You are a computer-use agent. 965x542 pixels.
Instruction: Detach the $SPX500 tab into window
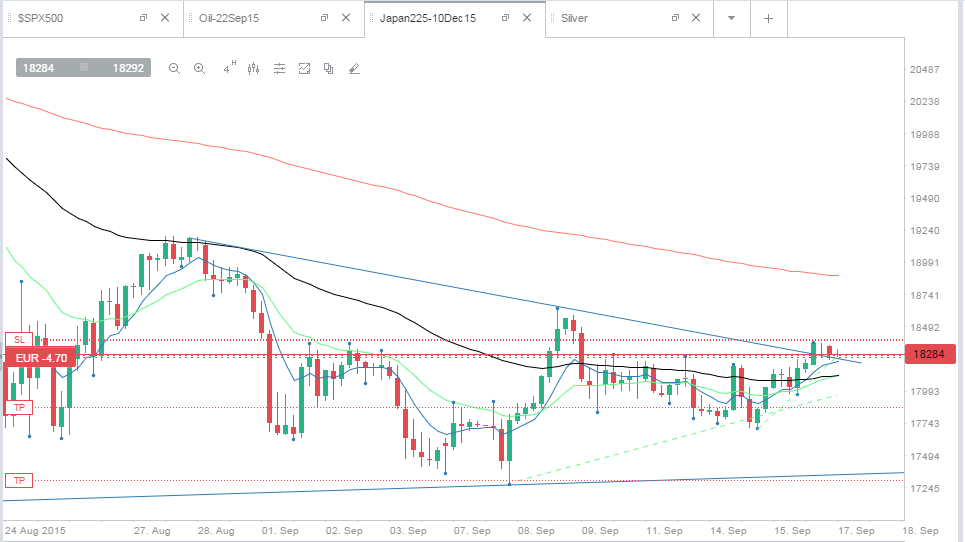pyautogui.click(x=143, y=18)
